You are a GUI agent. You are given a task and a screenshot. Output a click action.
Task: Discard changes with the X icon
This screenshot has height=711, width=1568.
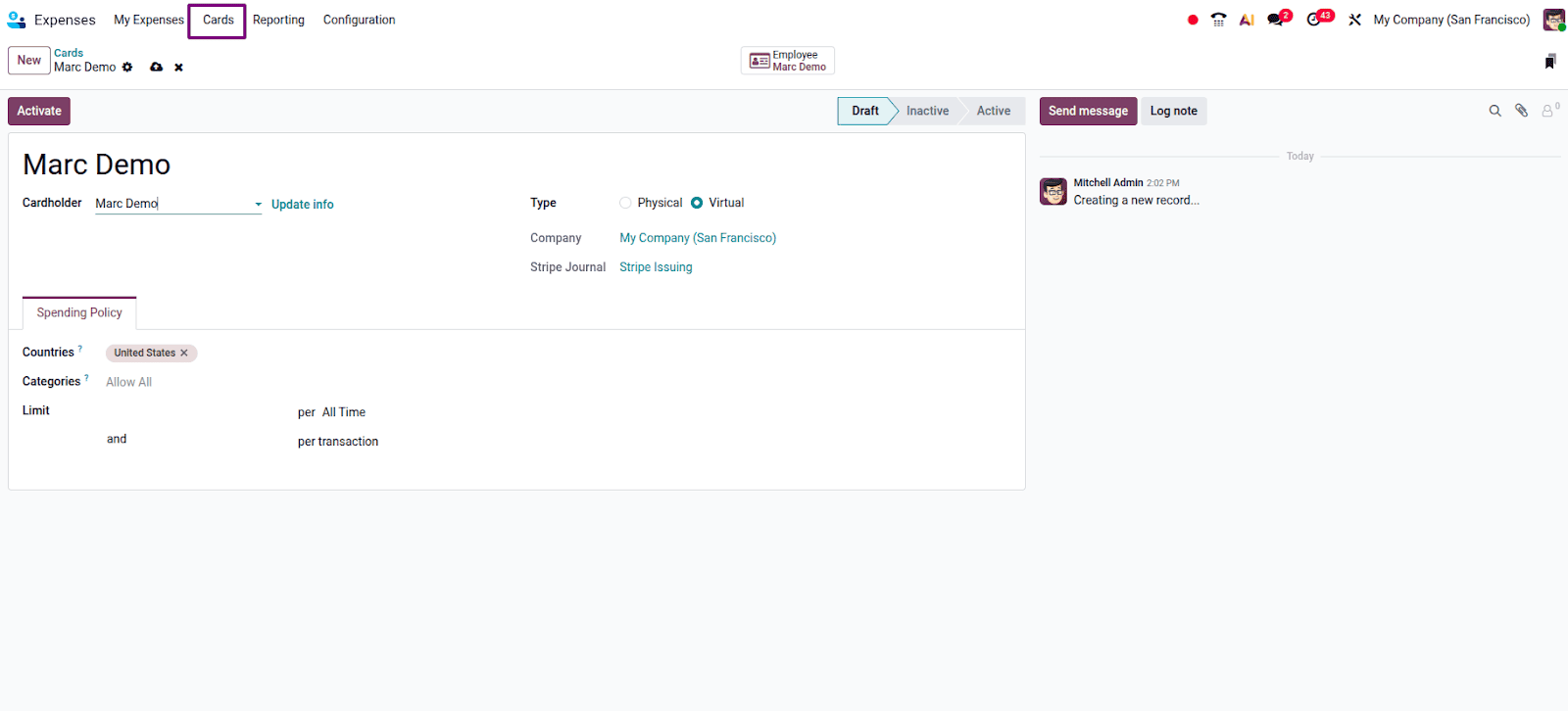(178, 68)
